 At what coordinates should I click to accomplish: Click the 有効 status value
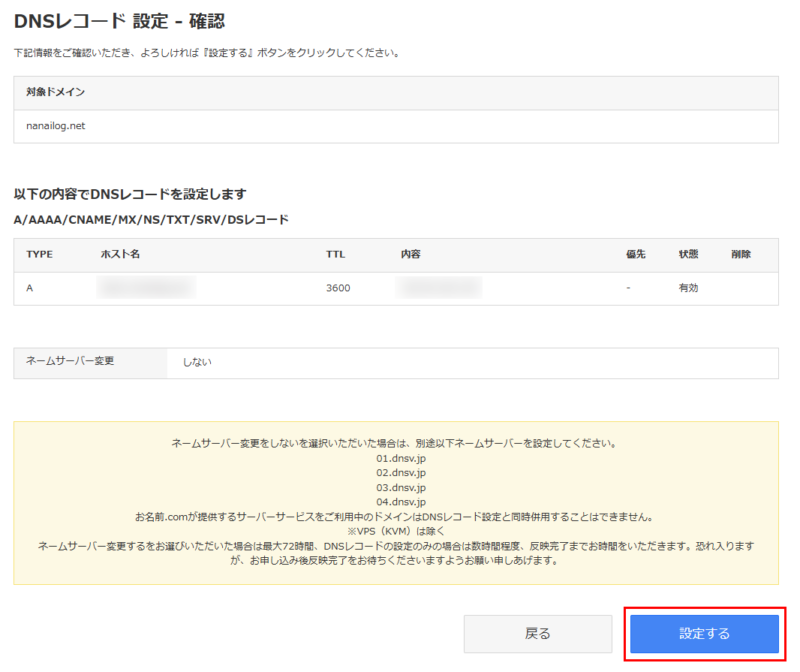[688, 288]
